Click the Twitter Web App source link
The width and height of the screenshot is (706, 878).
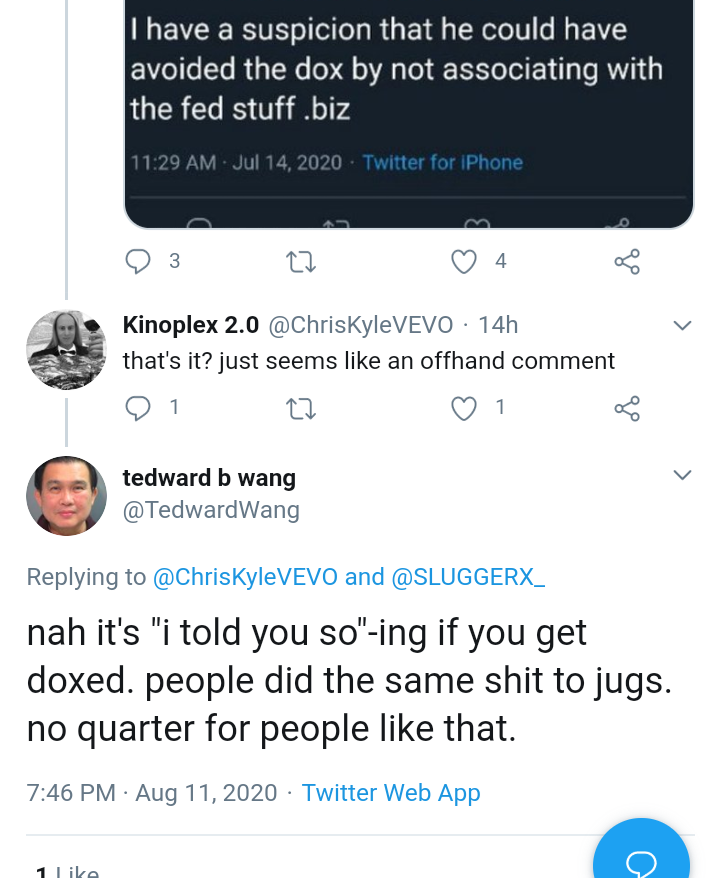click(x=391, y=793)
